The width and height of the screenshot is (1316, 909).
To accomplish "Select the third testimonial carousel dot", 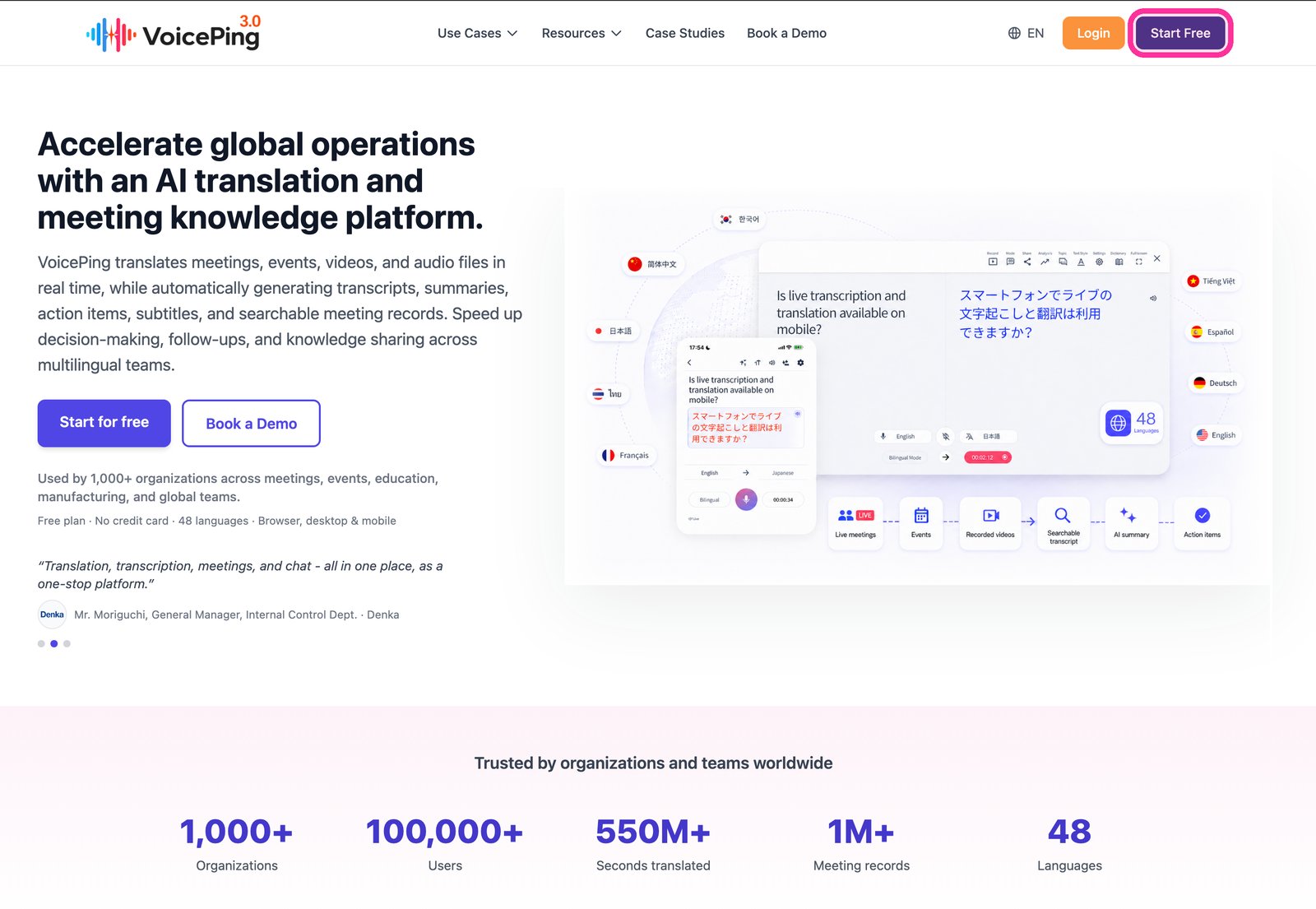I will (x=67, y=643).
